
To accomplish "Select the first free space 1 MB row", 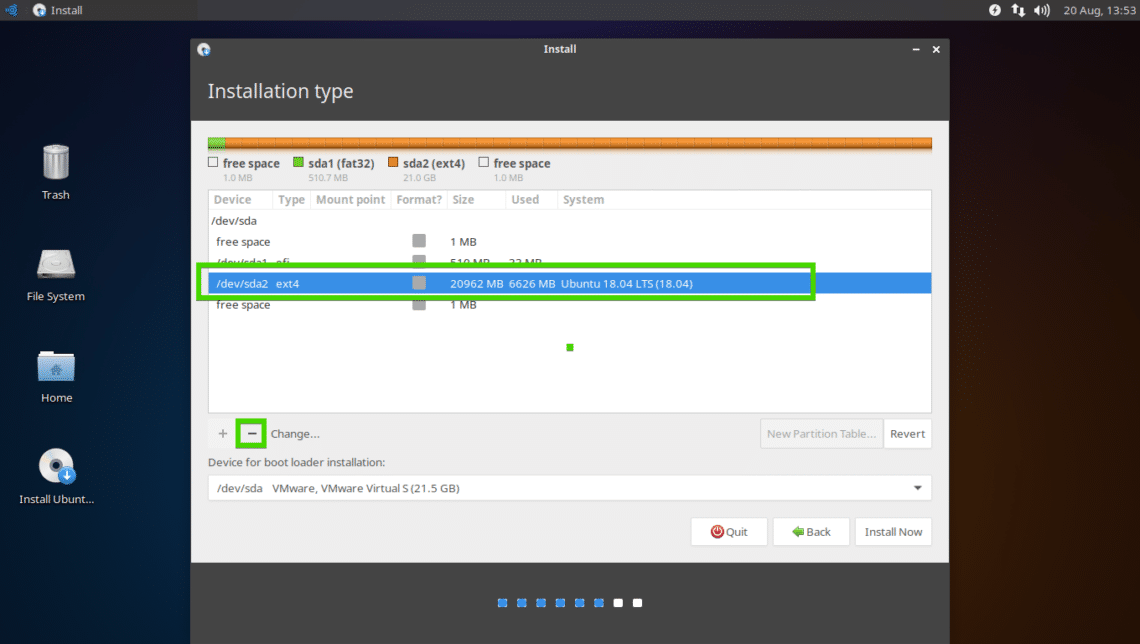I will tap(569, 242).
